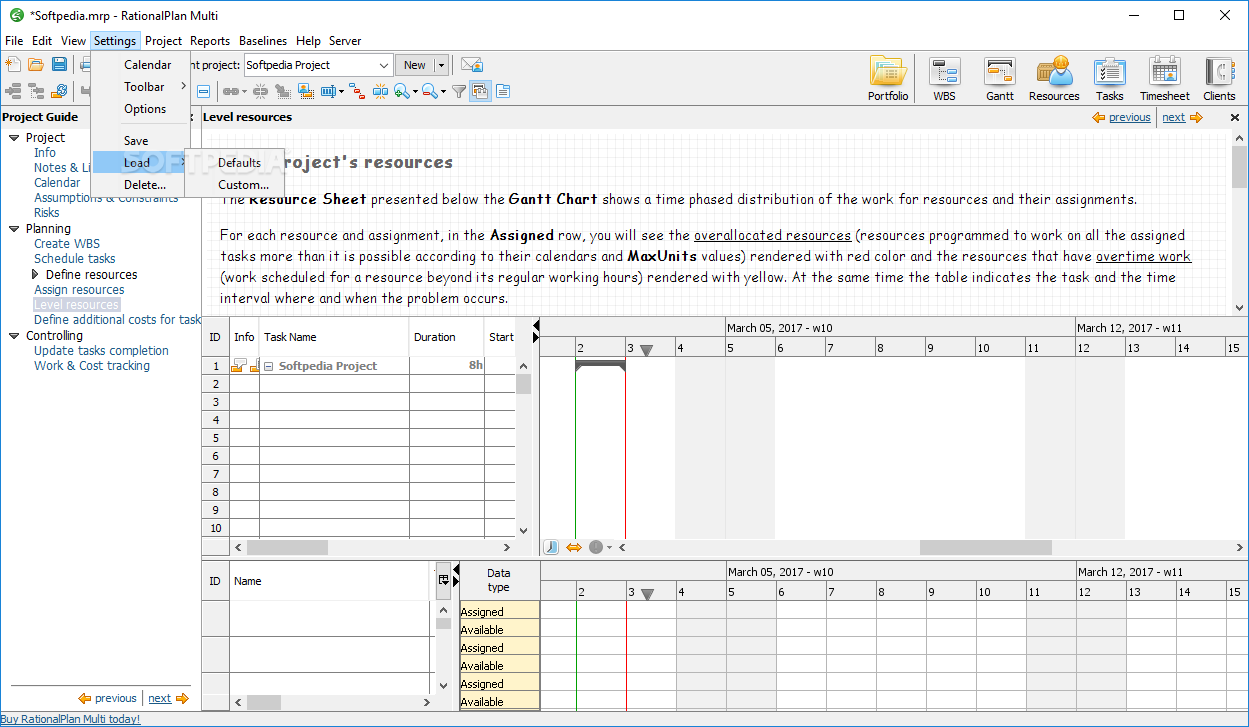This screenshot has height=727, width=1249.
Task: Click the unlink tasks icon
Action: (x=260, y=91)
